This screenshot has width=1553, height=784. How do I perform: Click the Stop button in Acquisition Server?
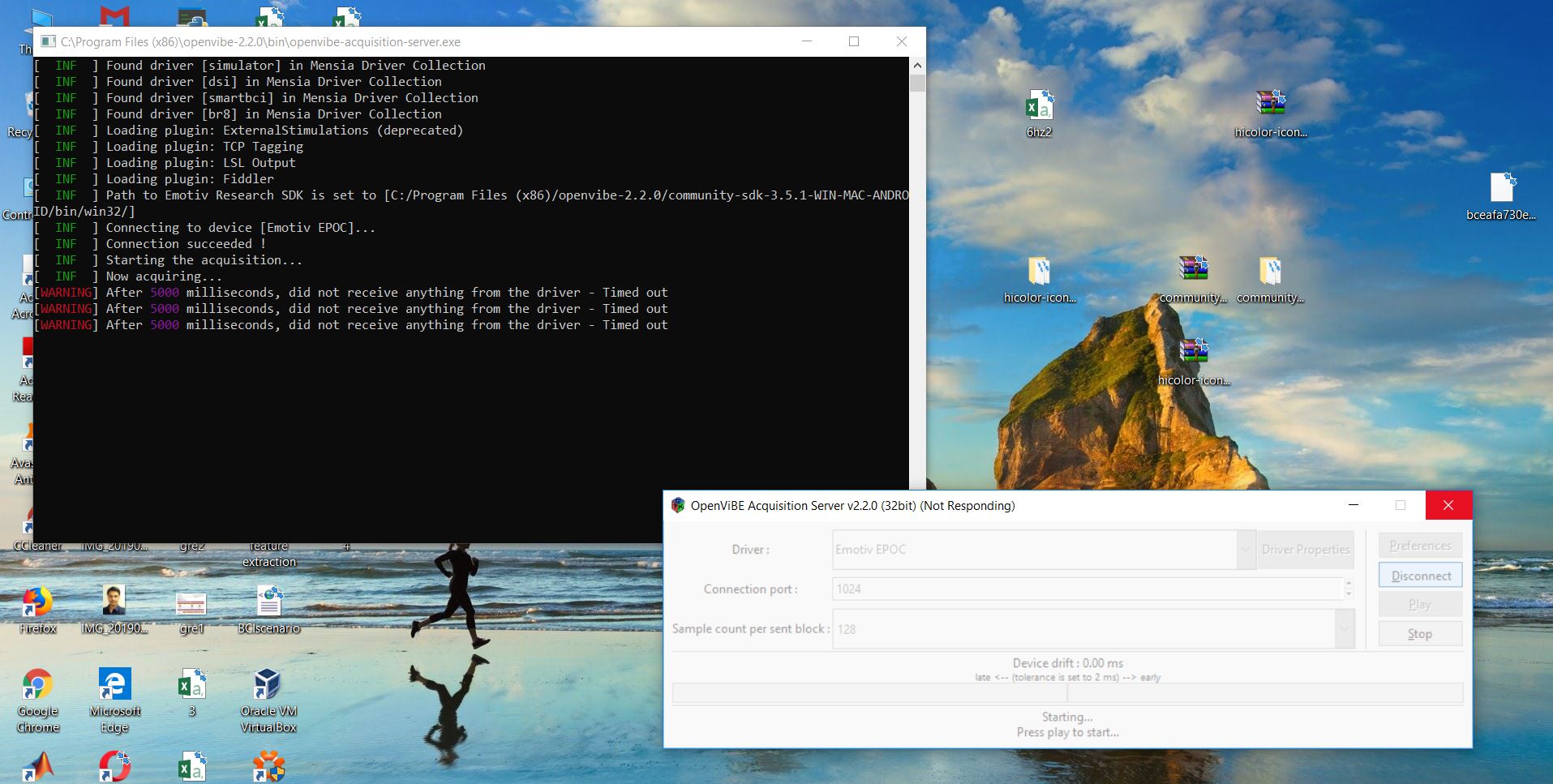[1421, 634]
